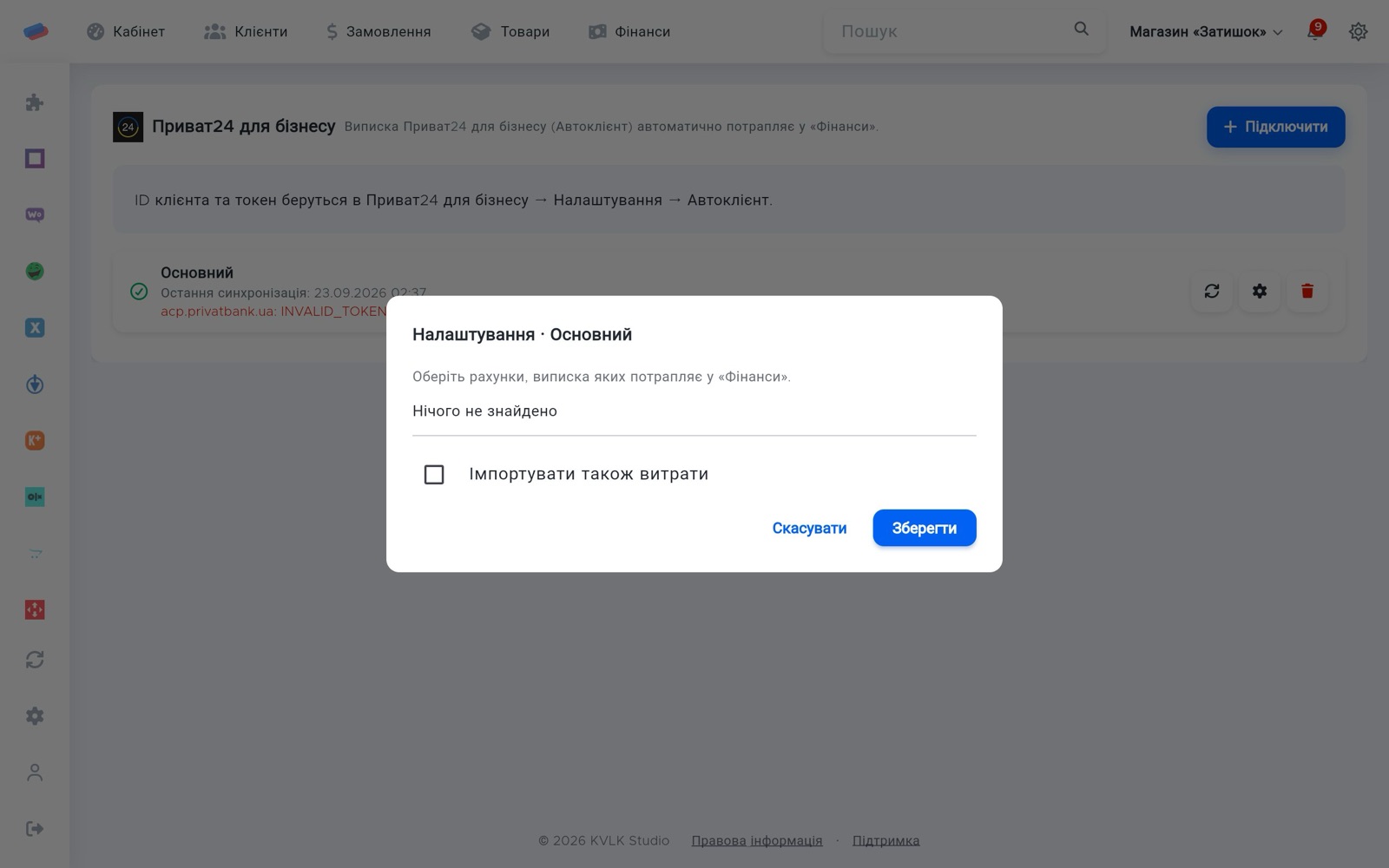Open the Правова інформація link
The width and height of the screenshot is (1389, 868).
(757, 840)
